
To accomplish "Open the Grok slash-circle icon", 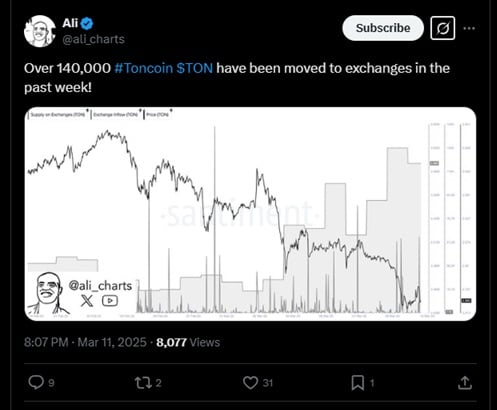I will (x=442, y=28).
